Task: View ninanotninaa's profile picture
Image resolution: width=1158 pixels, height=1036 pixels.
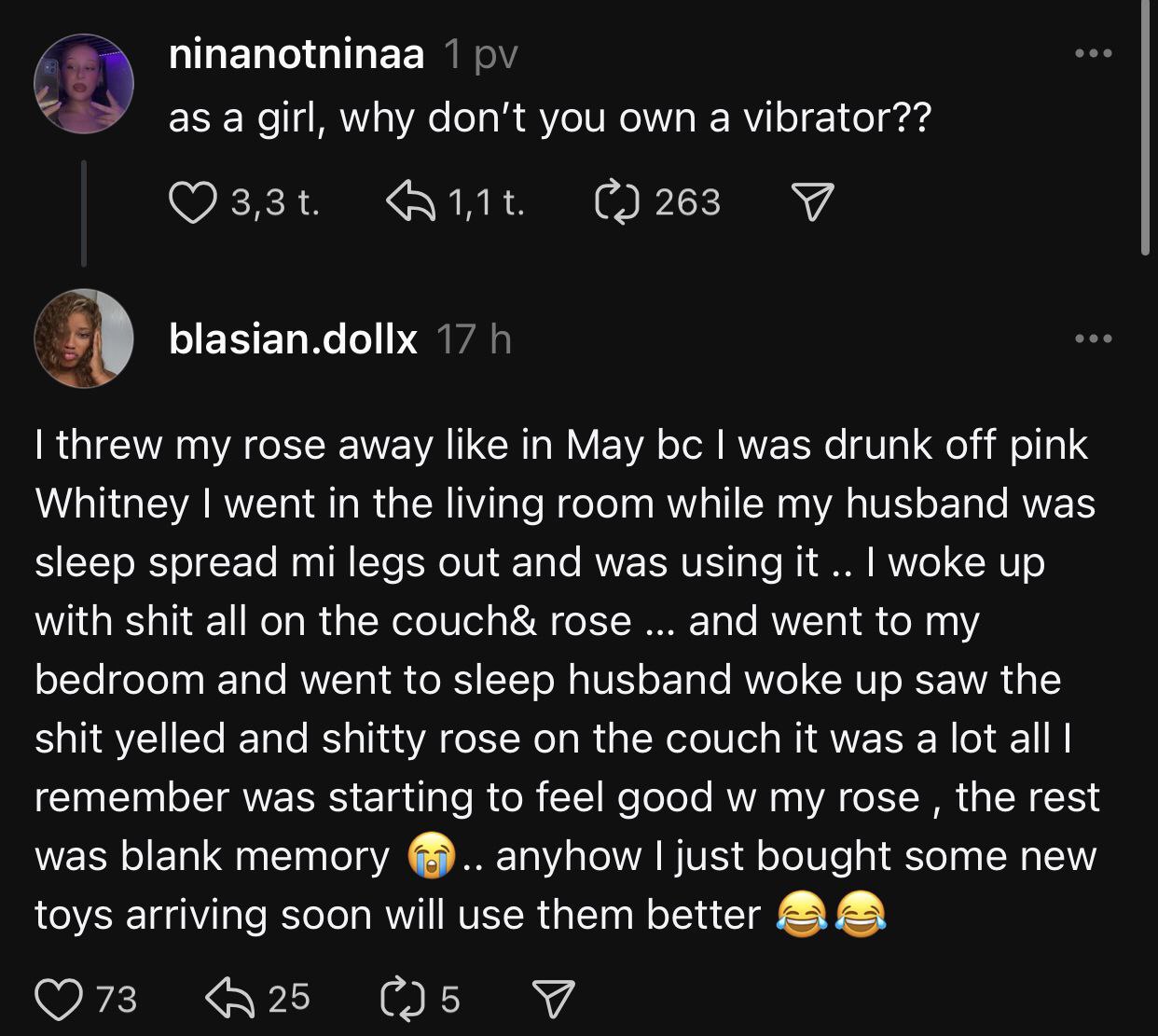Action: [84, 84]
